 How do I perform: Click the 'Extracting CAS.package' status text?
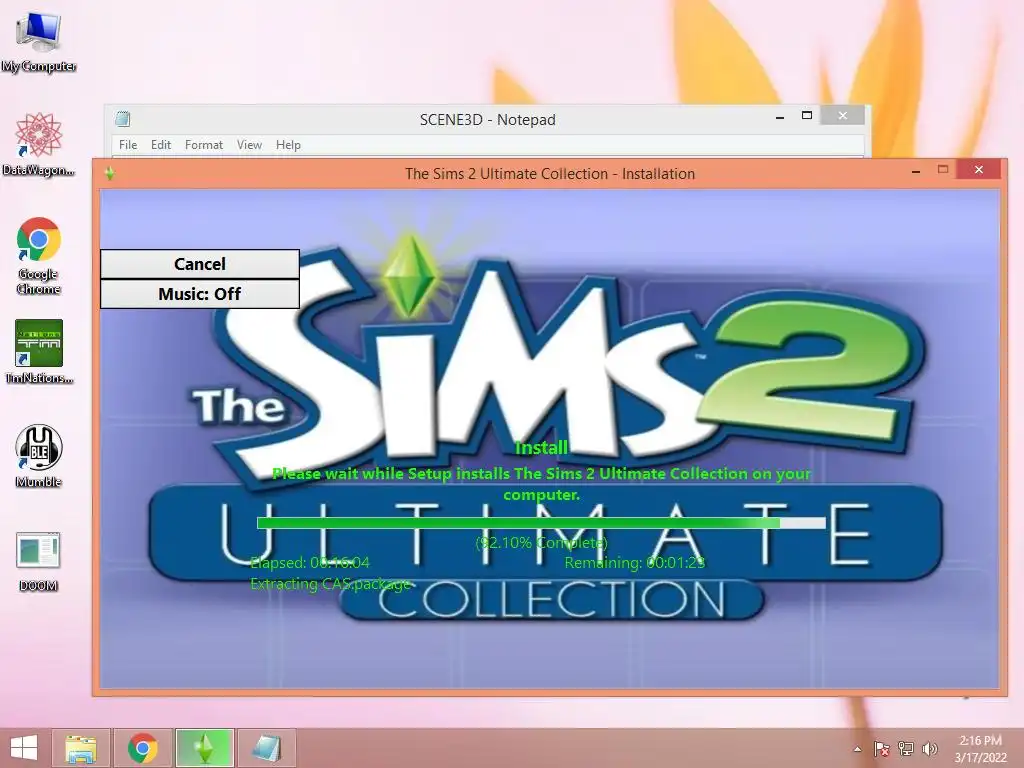(330, 584)
